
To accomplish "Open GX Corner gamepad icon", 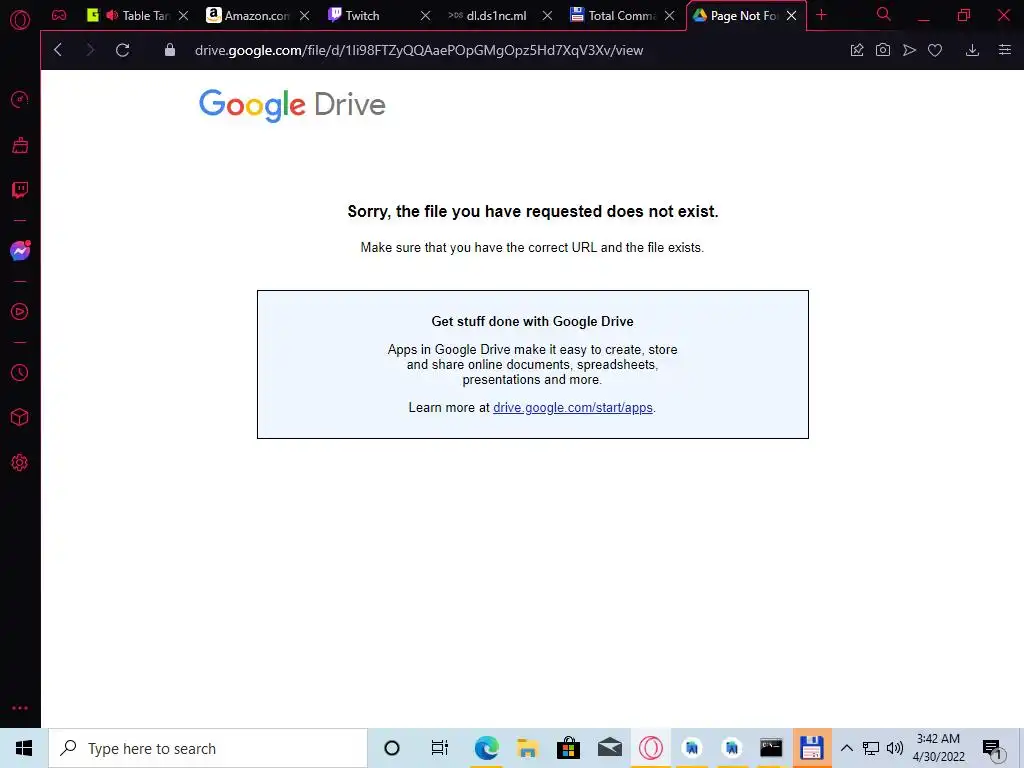I will pyautogui.click(x=59, y=15).
